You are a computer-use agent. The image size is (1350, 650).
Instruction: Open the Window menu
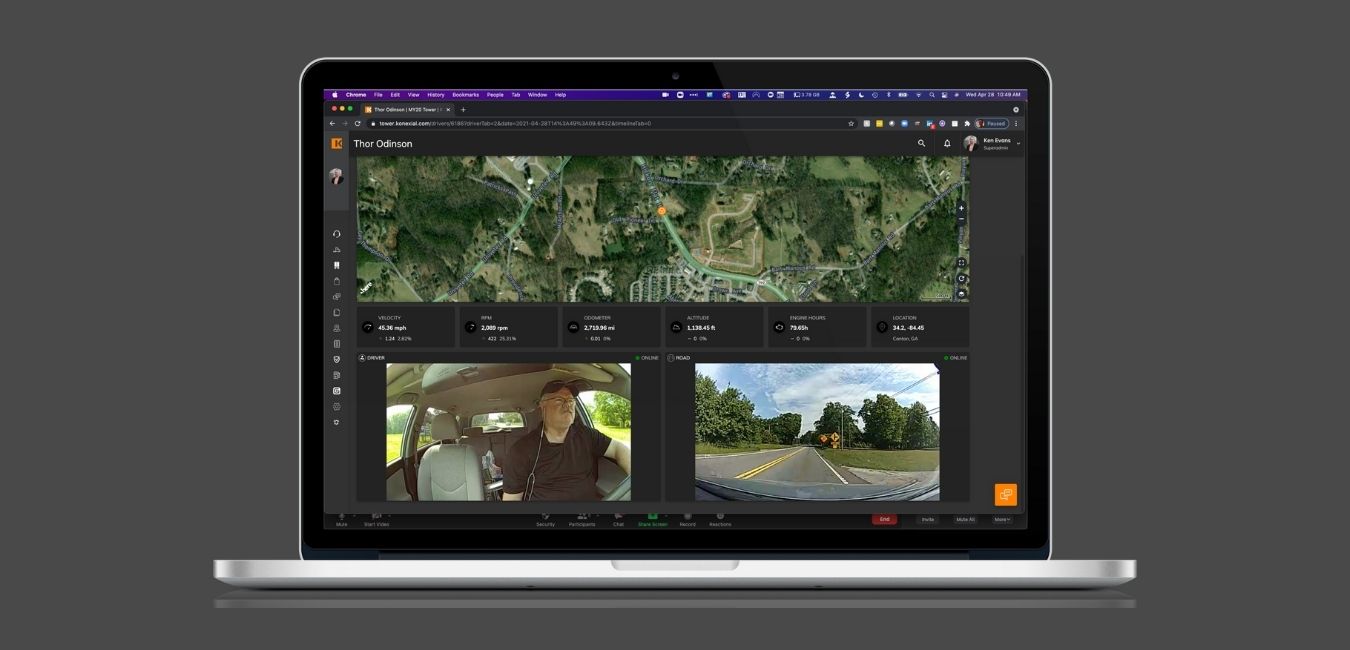[x=537, y=95]
